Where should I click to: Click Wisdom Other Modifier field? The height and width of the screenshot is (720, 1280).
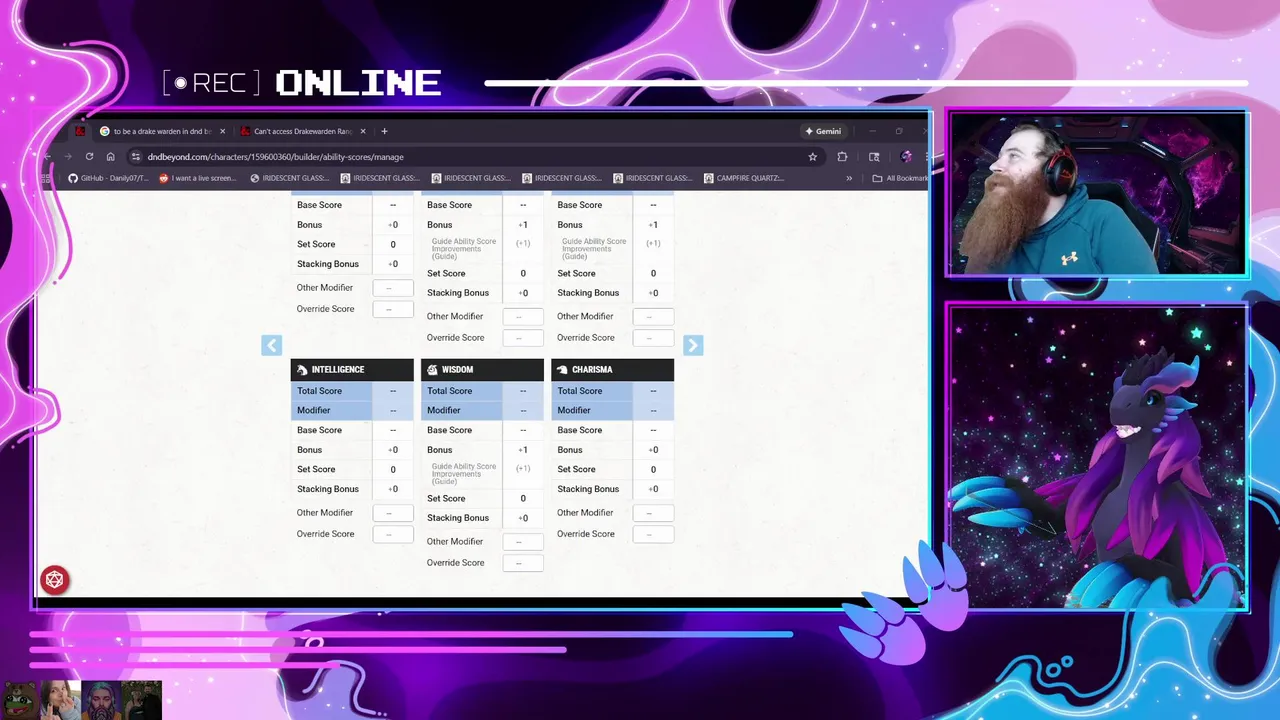523,542
